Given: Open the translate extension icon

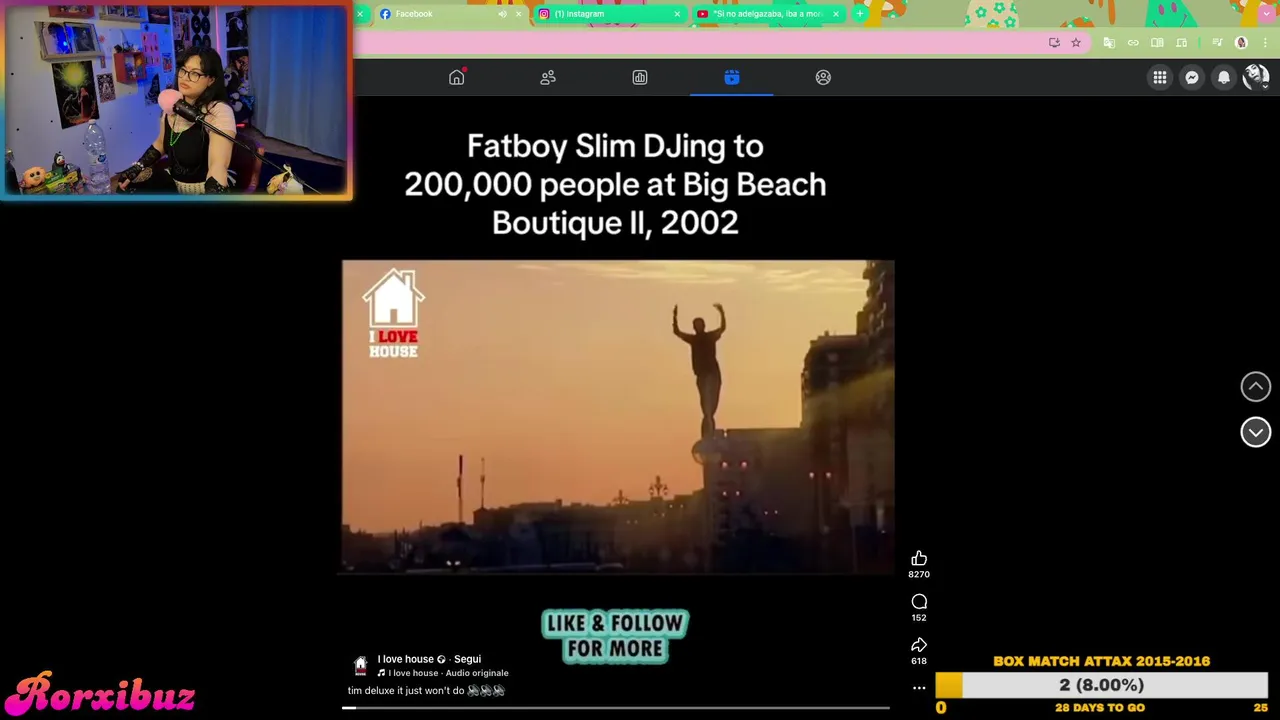Looking at the screenshot, I should 1109,43.
